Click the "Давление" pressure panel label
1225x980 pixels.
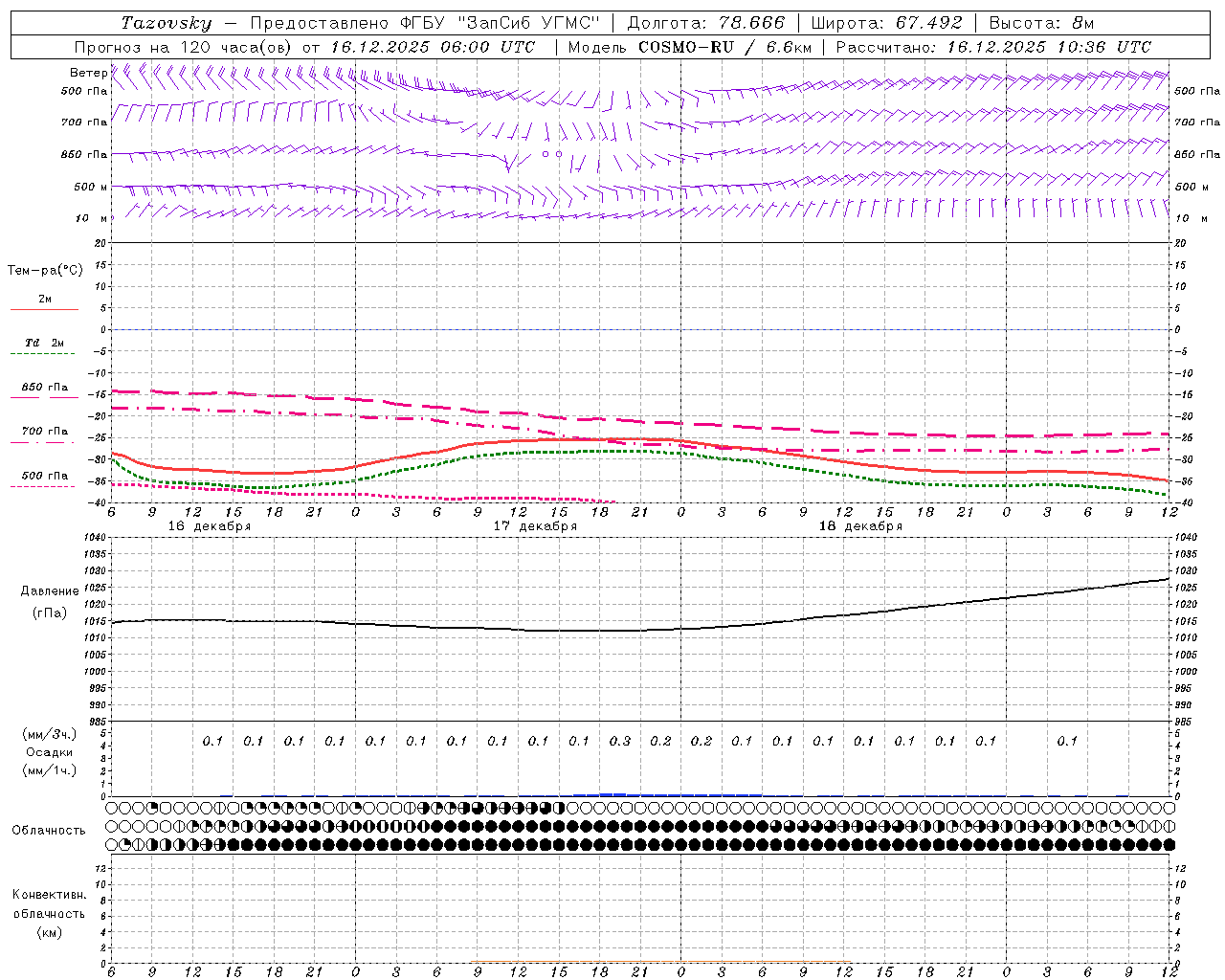click(50, 591)
